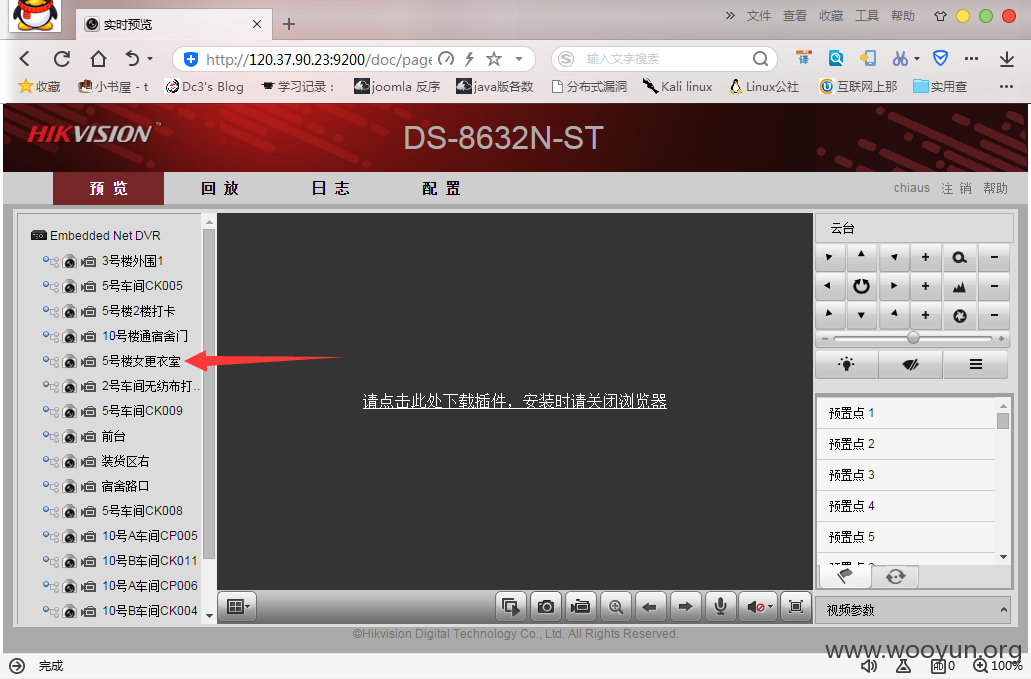Image resolution: width=1031 pixels, height=679 pixels.
Task: Toggle PTZ light bulb button
Action: [847, 364]
